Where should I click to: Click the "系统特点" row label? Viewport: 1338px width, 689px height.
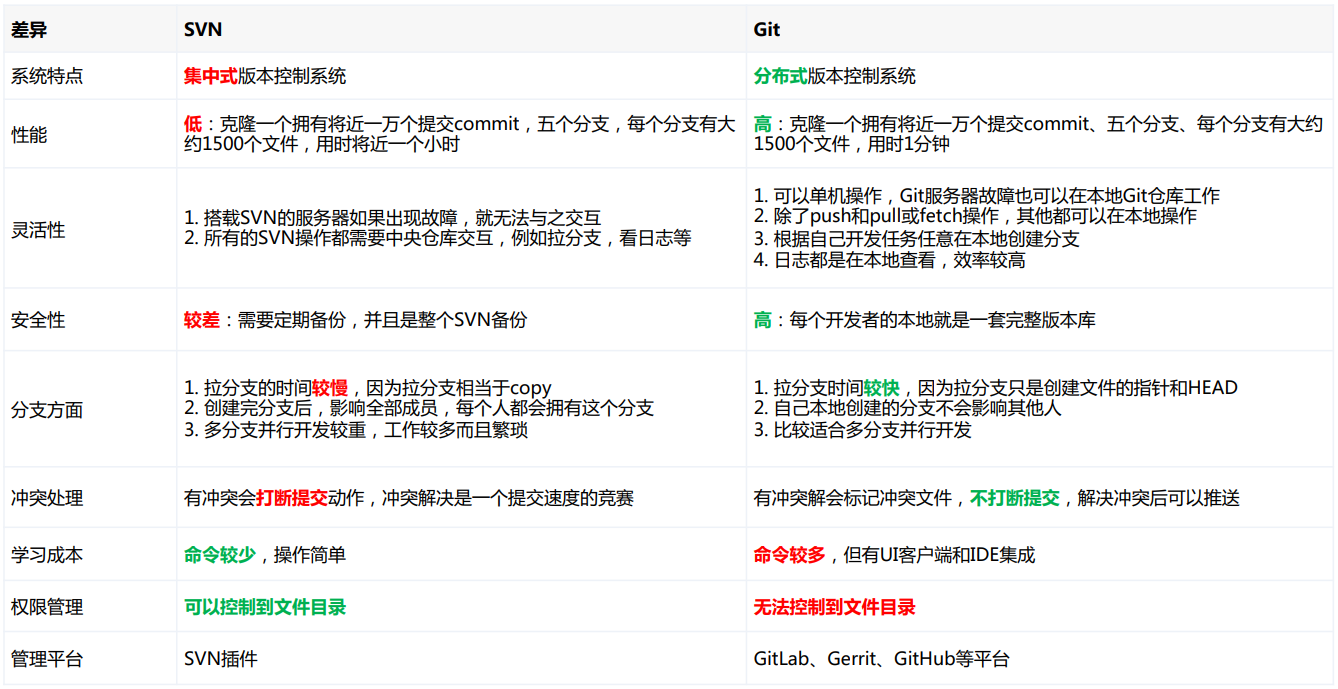click(47, 76)
